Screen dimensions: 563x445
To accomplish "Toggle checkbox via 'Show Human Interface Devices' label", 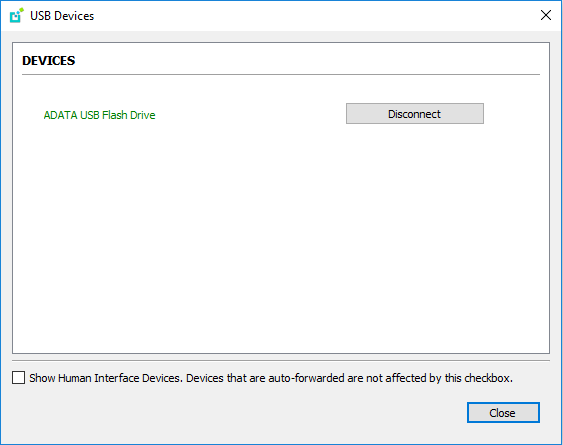I will coord(104,378).
